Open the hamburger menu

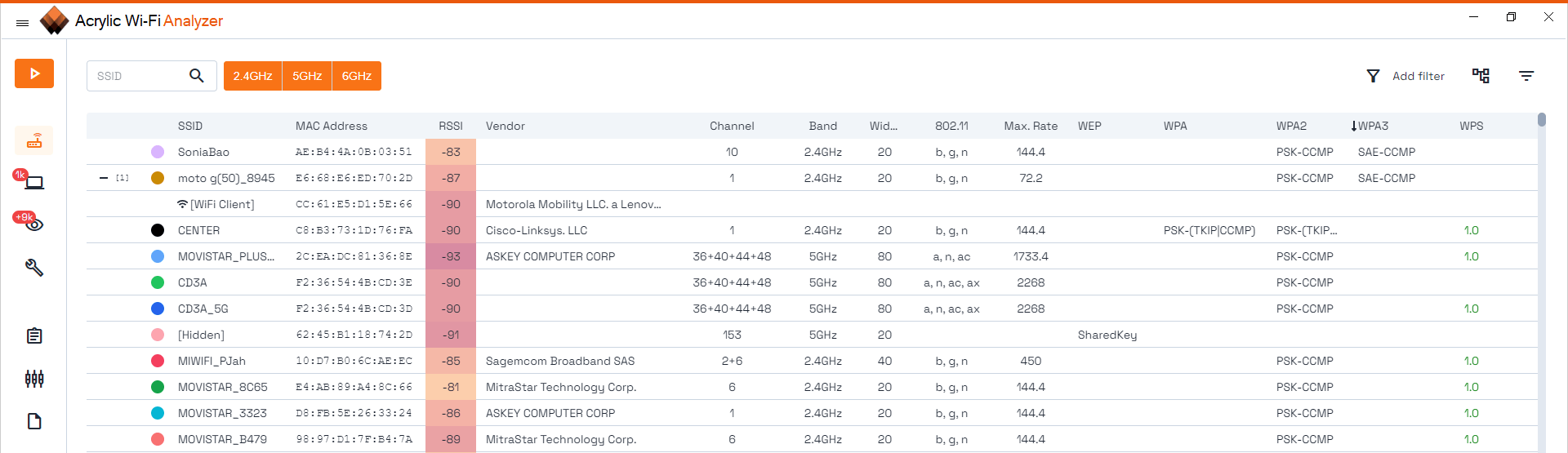pyautogui.click(x=23, y=22)
